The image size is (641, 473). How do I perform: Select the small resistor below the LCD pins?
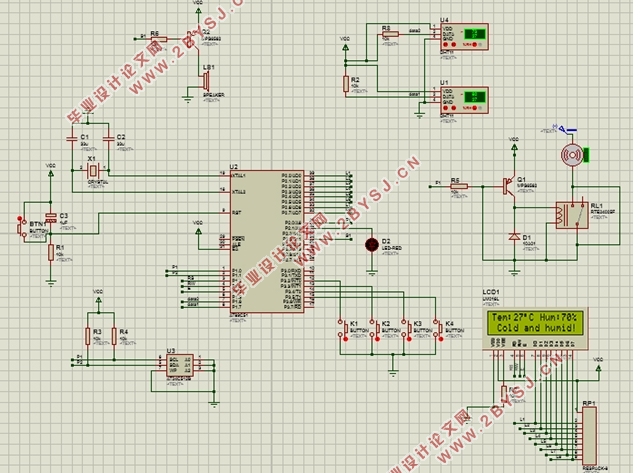click(x=504, y=391)
